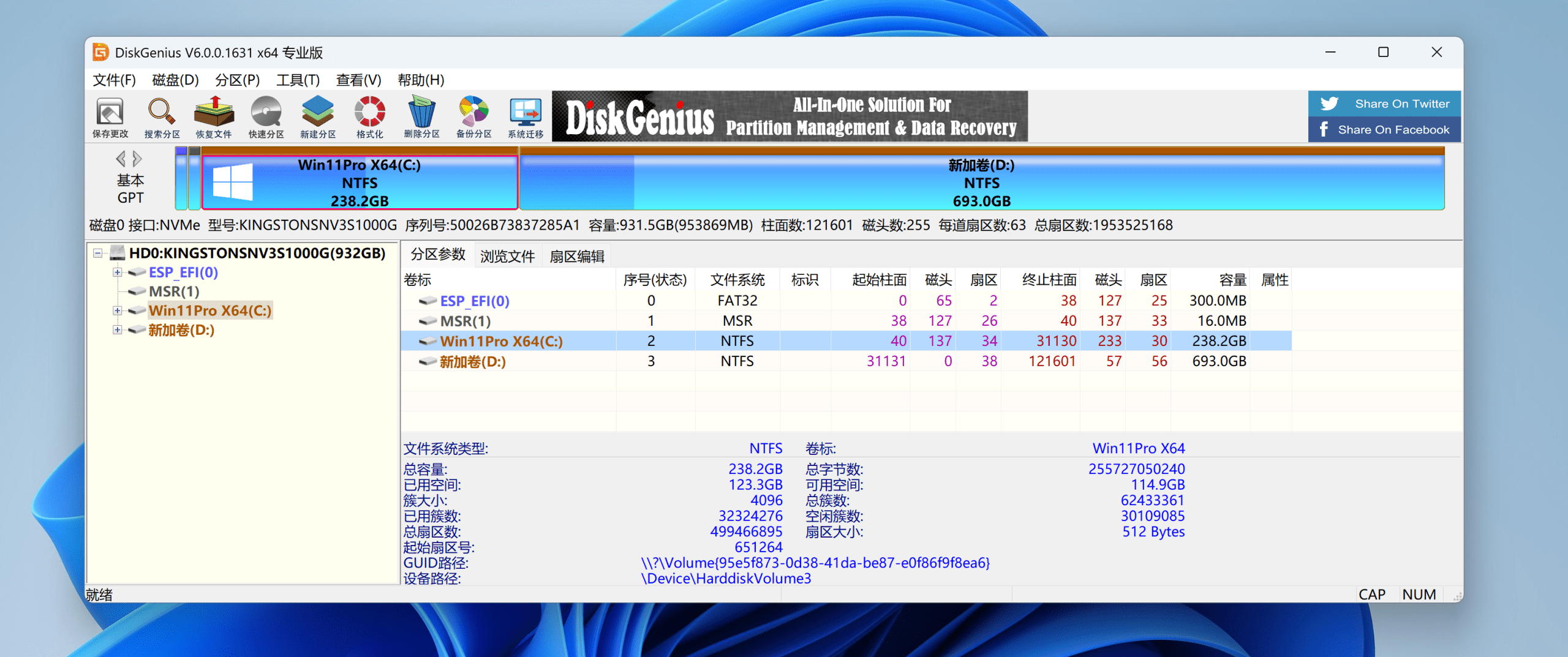Click the \Device\HarddiskVolume3 device path value
Image resolution: width=1568 pixels, height=657 pixels.
point(726,579)
